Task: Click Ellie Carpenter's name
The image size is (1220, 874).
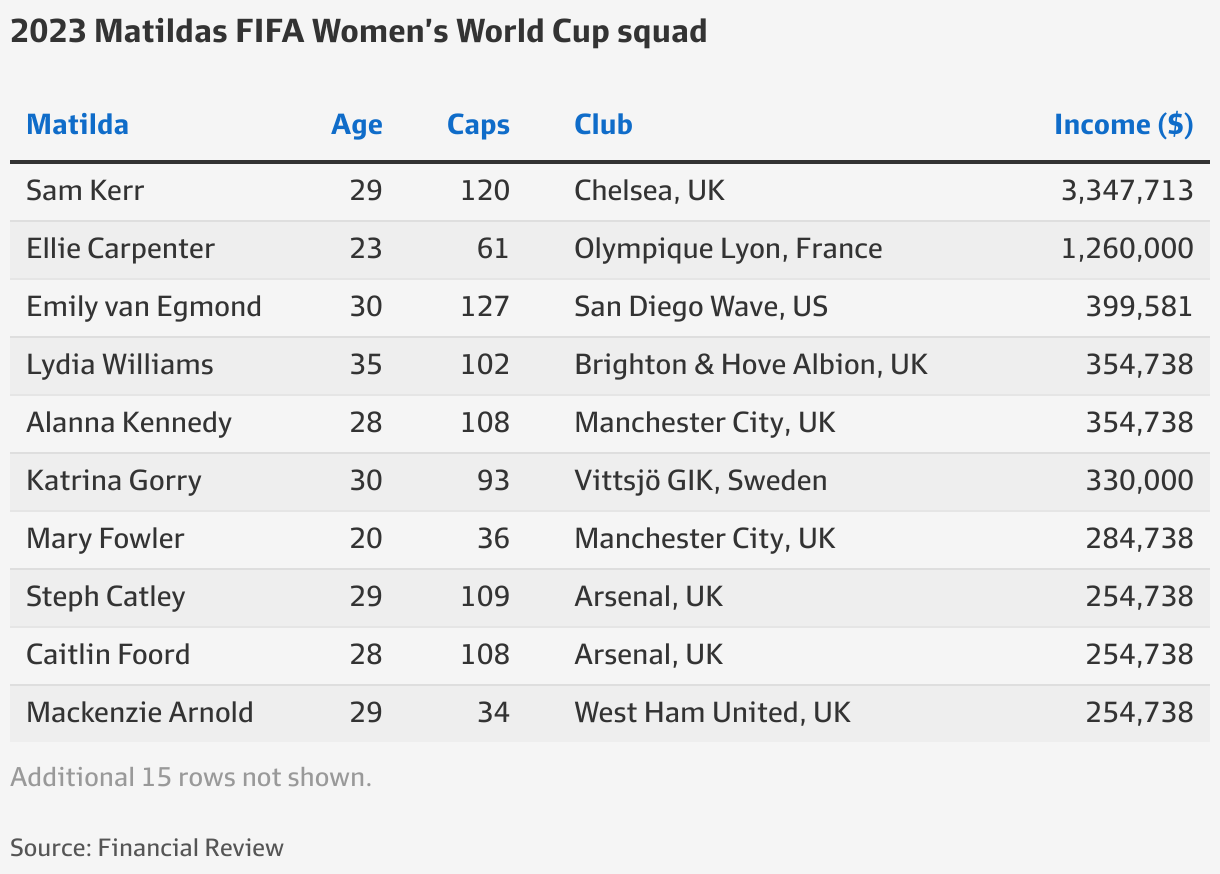Action: (120, 248)
